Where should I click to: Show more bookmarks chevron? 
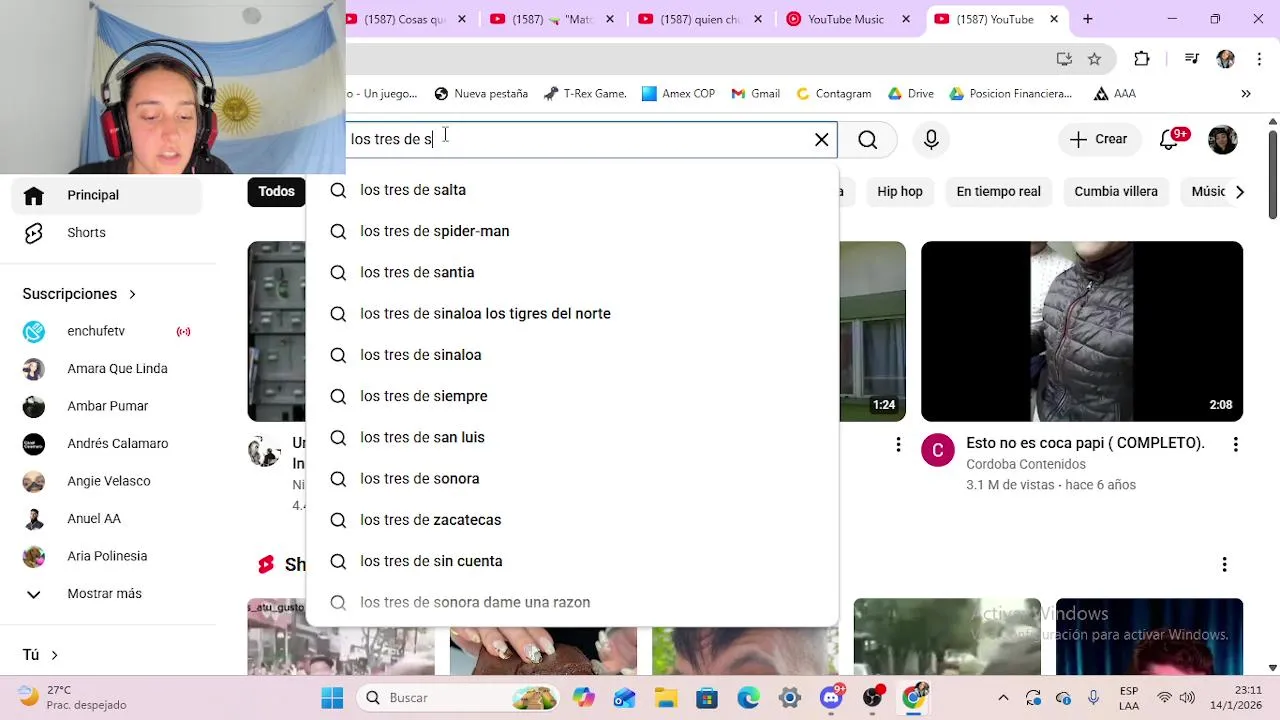click(x=1246, y=94)
